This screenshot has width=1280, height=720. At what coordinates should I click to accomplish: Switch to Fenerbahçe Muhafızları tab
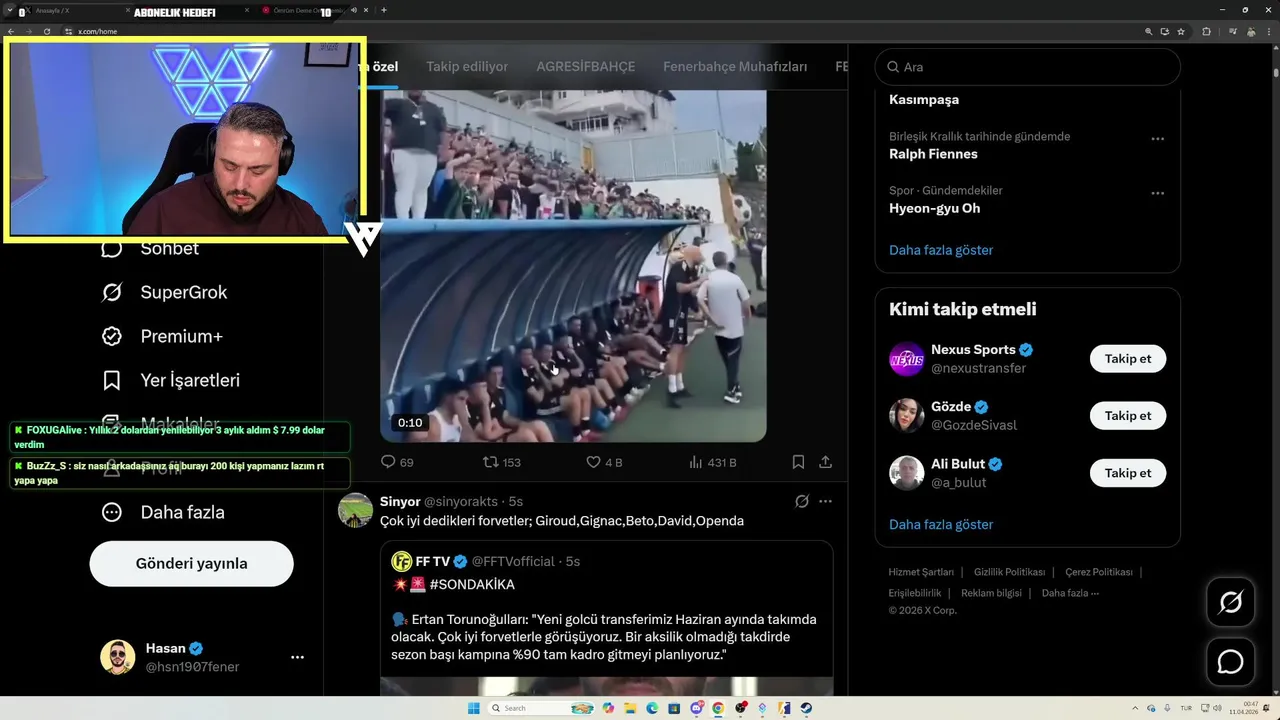pyautogui.click(x=735, y=67)
